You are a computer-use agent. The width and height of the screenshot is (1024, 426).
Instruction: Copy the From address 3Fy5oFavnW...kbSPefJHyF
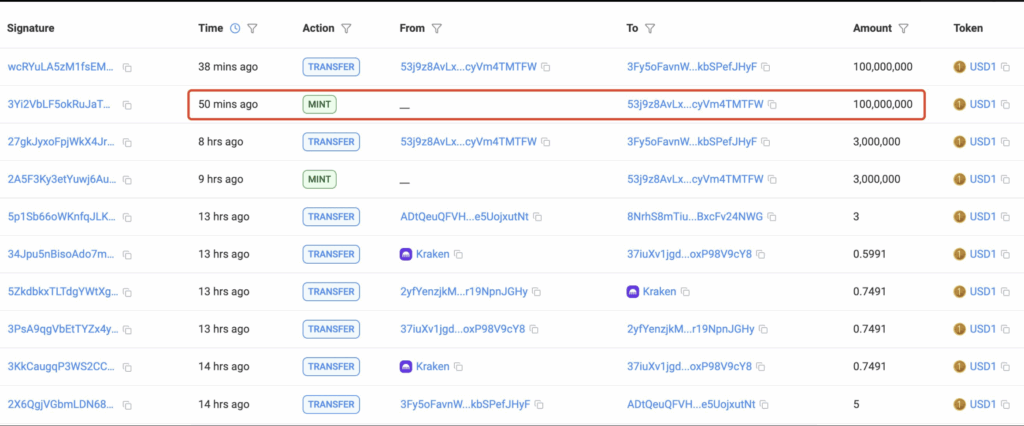[539, 404]
